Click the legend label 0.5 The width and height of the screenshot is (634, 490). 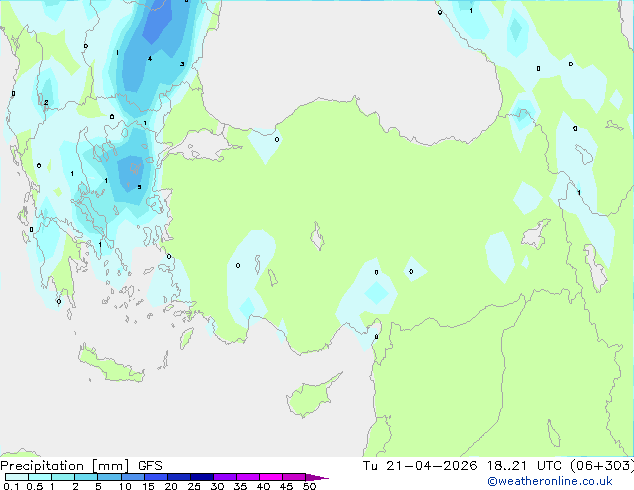tap(35, 486)
